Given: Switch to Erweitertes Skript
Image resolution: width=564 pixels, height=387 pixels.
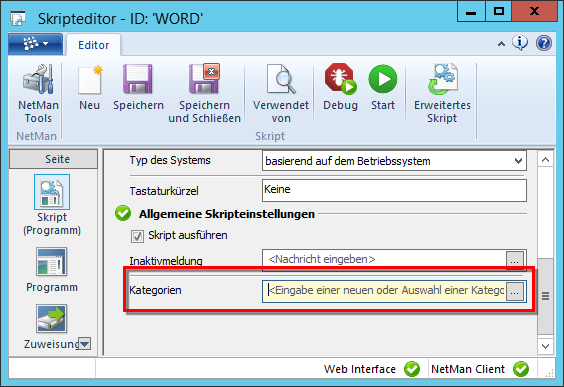Looking at the screenshot, I should pyautogui.click(x=442, y=94).
